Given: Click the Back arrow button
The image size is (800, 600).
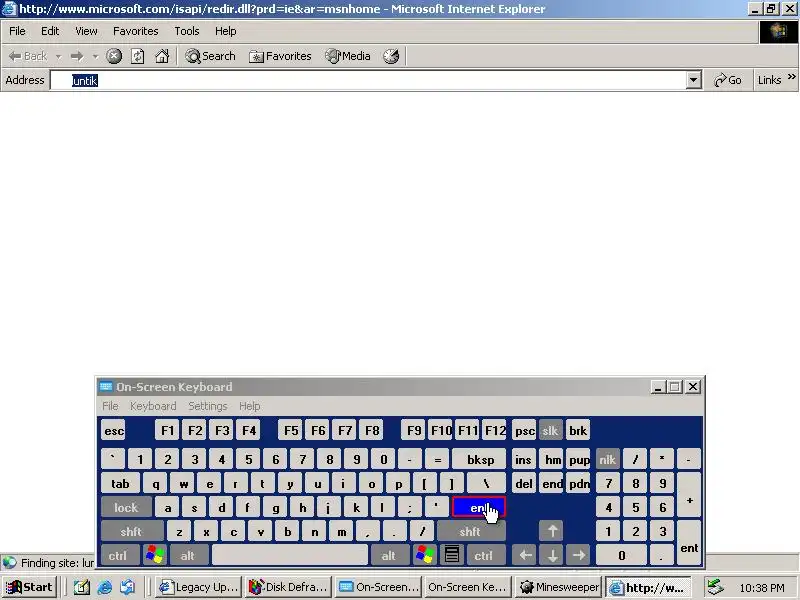Looking at the screenshot, I should pyautogui.click(x=28, y=56).
